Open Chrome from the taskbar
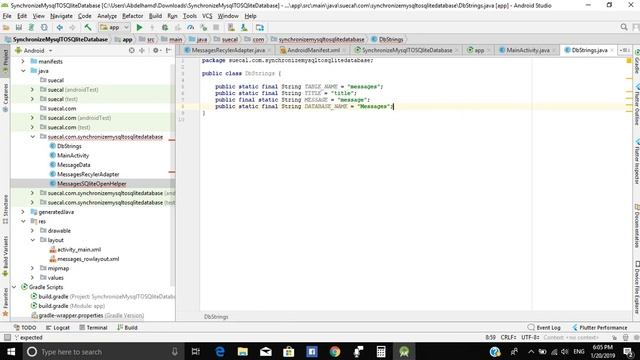The width and height of the screenshot is (640, 360). [335, 351]
